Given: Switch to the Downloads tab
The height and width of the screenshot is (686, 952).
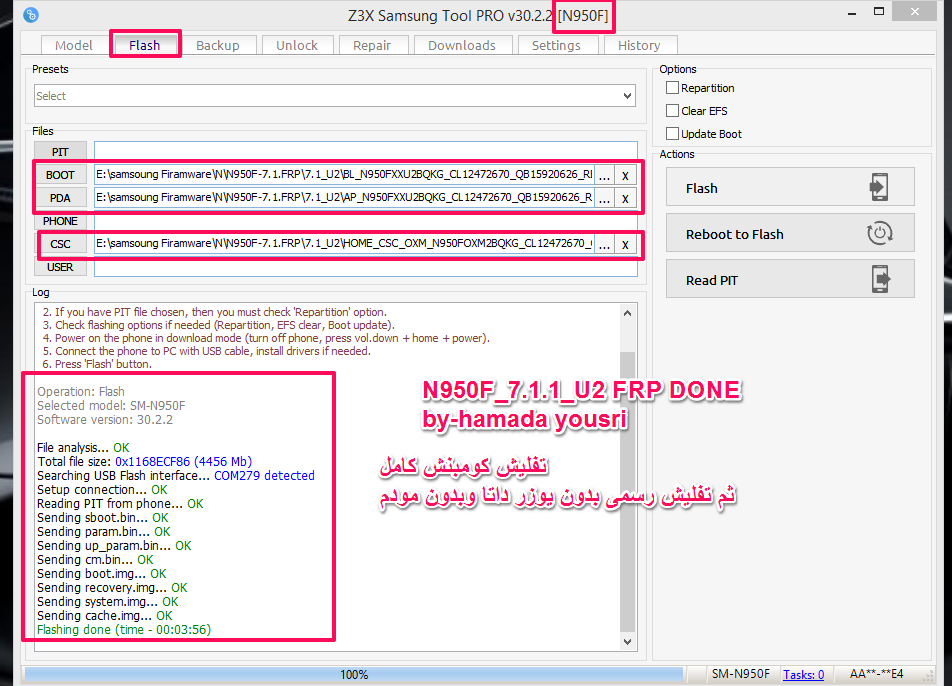Looking at the screenshot, I should [x=462, y=46].
